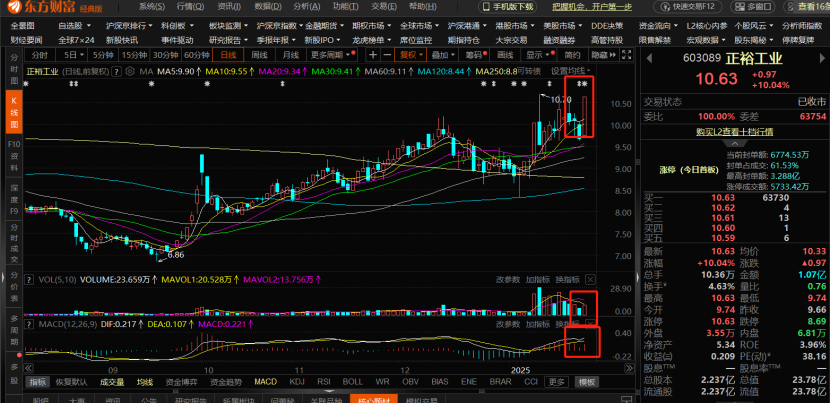
Task: Open 快速交易F12 quick trade
Action: (688, 7)
